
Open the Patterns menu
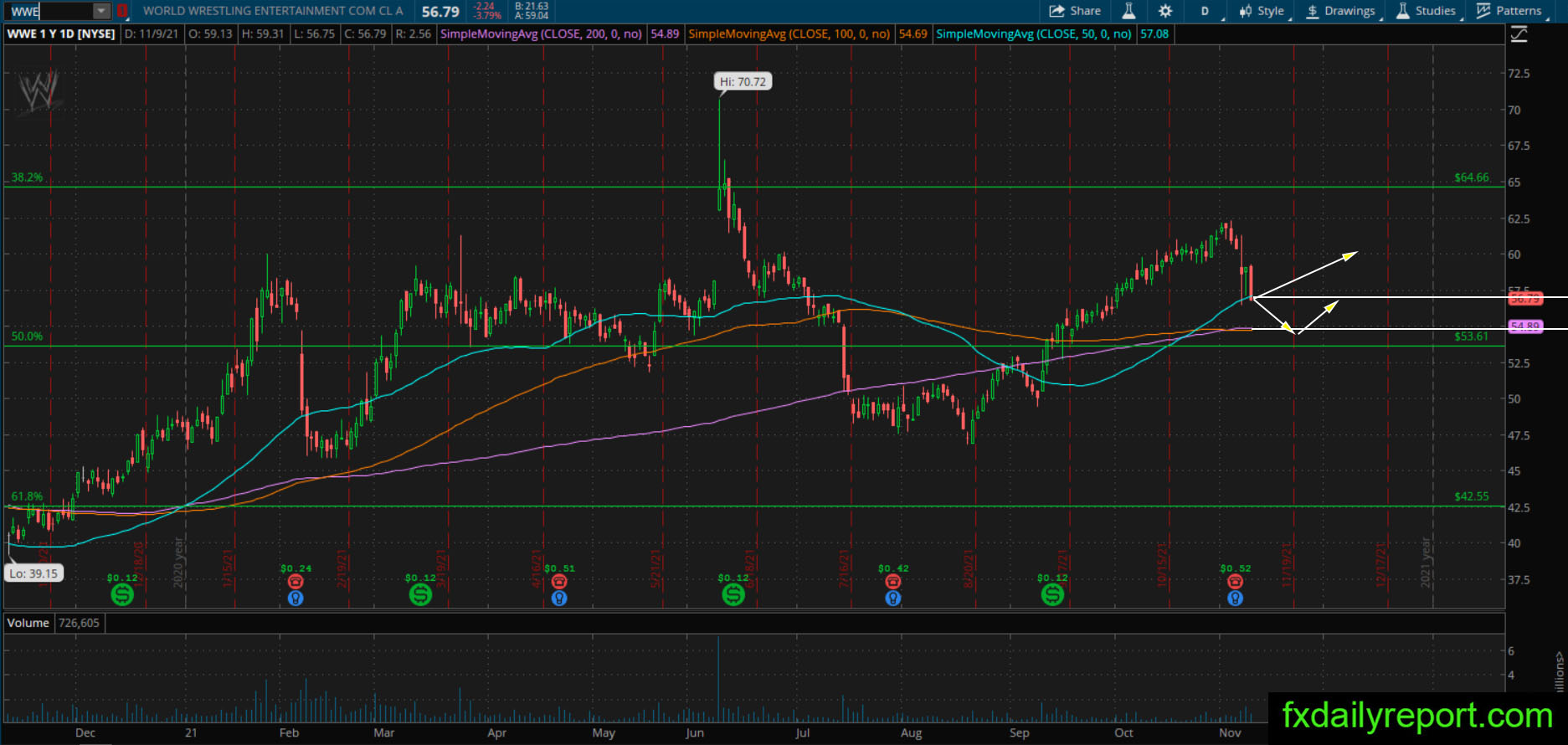coord(1509,11)
